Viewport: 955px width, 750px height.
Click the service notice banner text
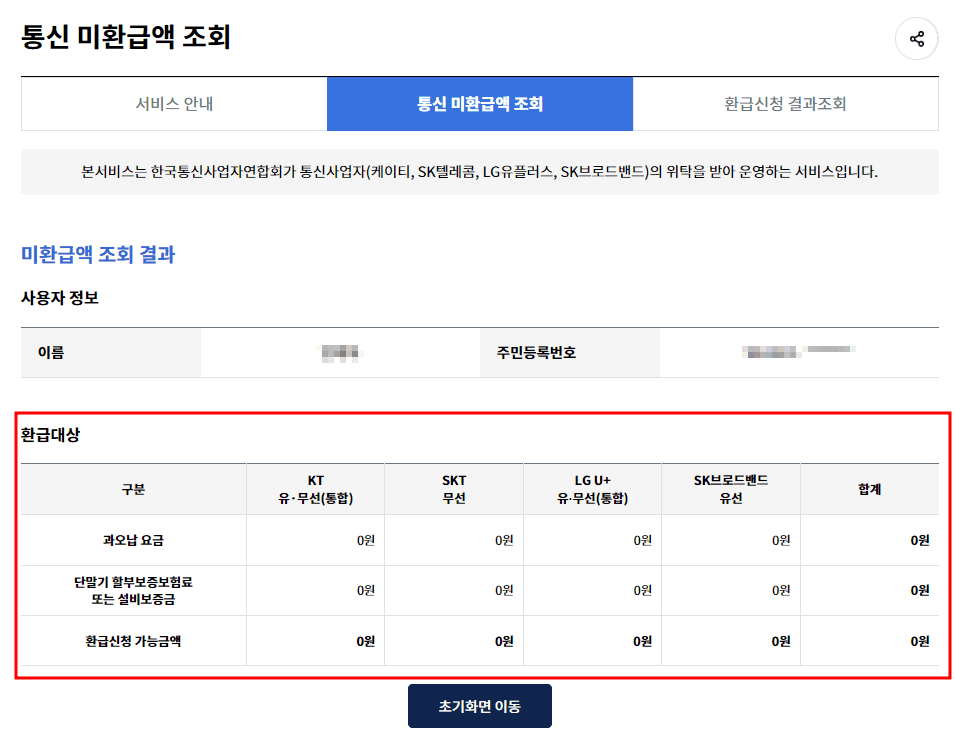pos(479,173)
